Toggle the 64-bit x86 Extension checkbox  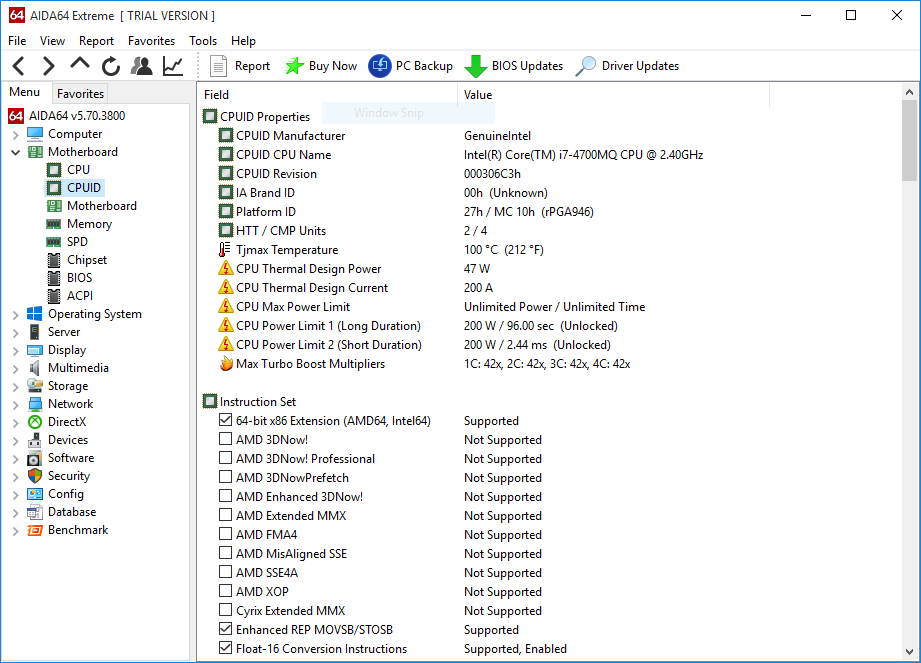click(226, 420)
